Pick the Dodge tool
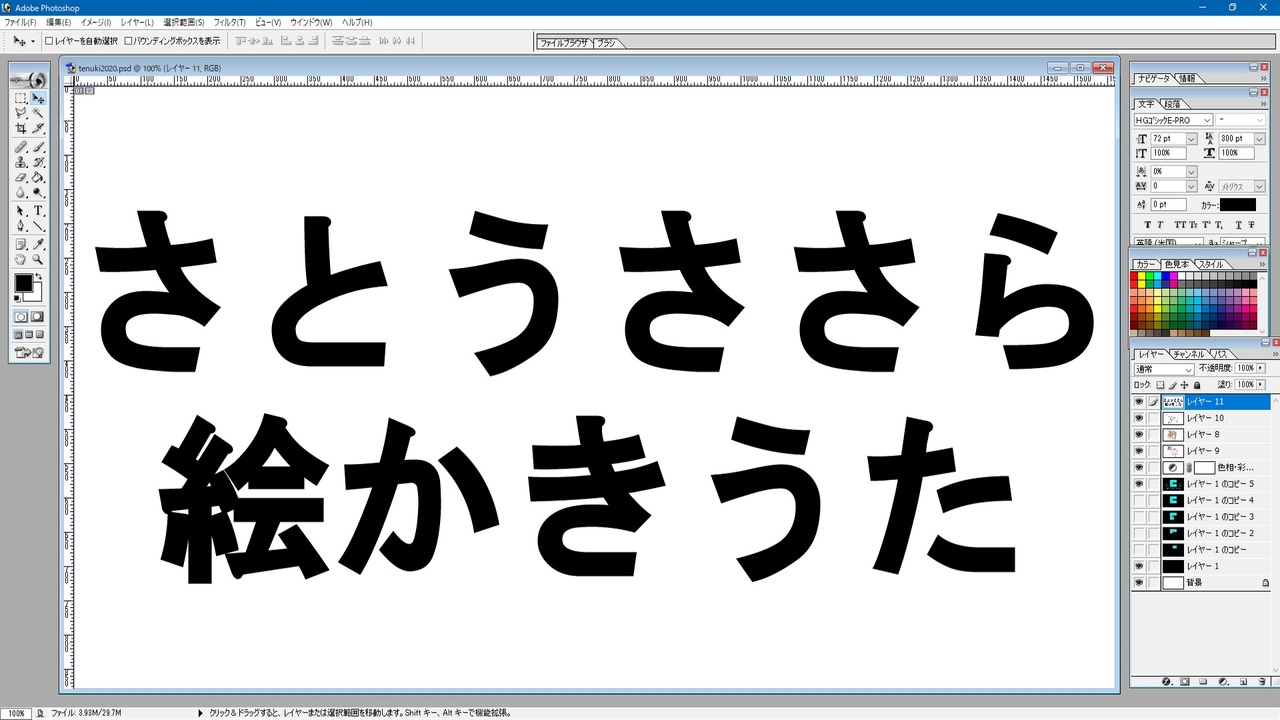This screenshot has width=1280, height=720. click(x=38, y=192)
